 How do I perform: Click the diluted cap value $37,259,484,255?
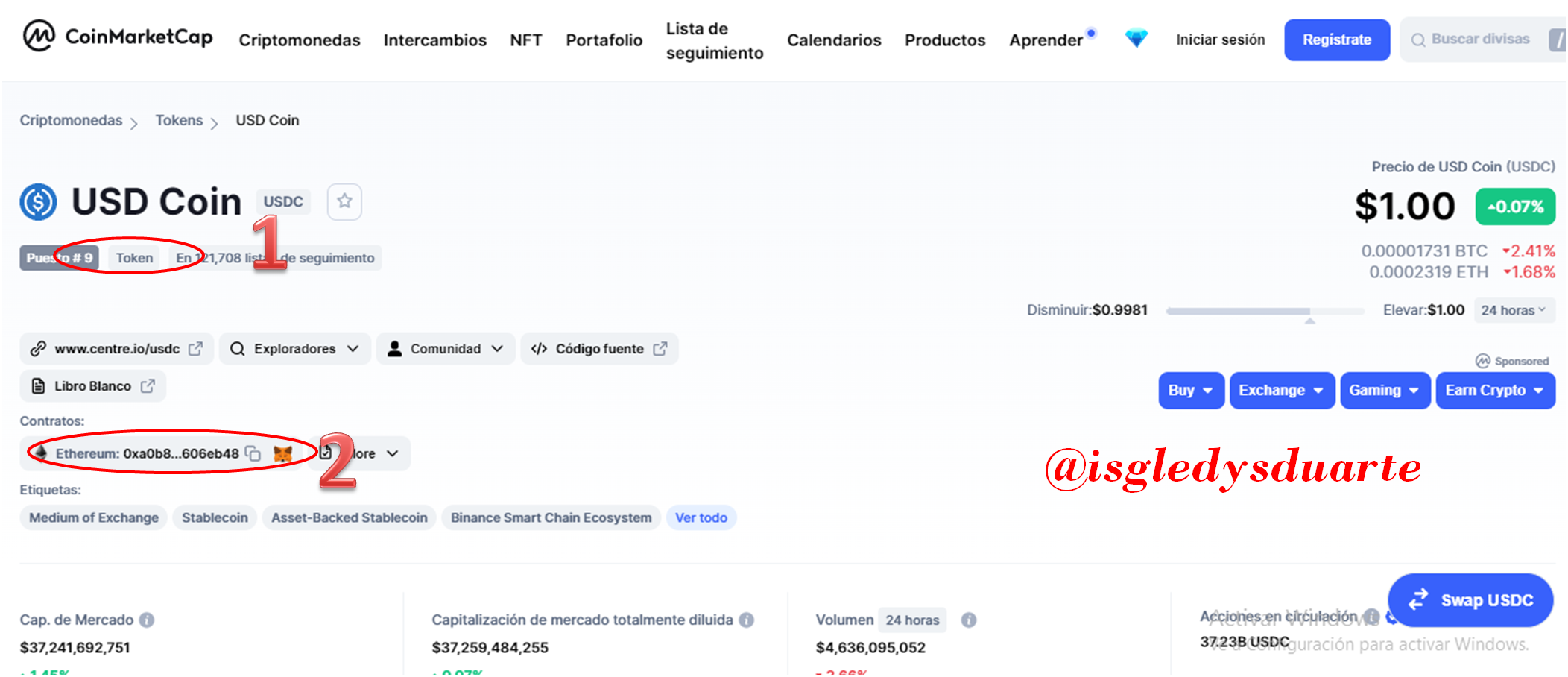(490, 647)
